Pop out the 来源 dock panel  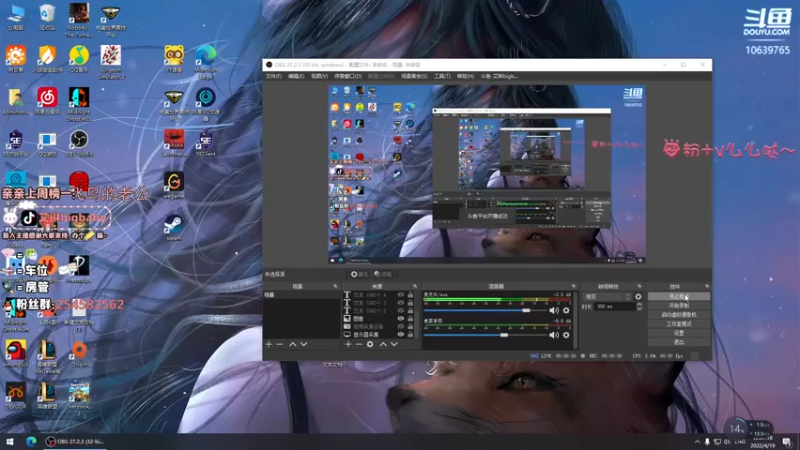click(415, 286)
